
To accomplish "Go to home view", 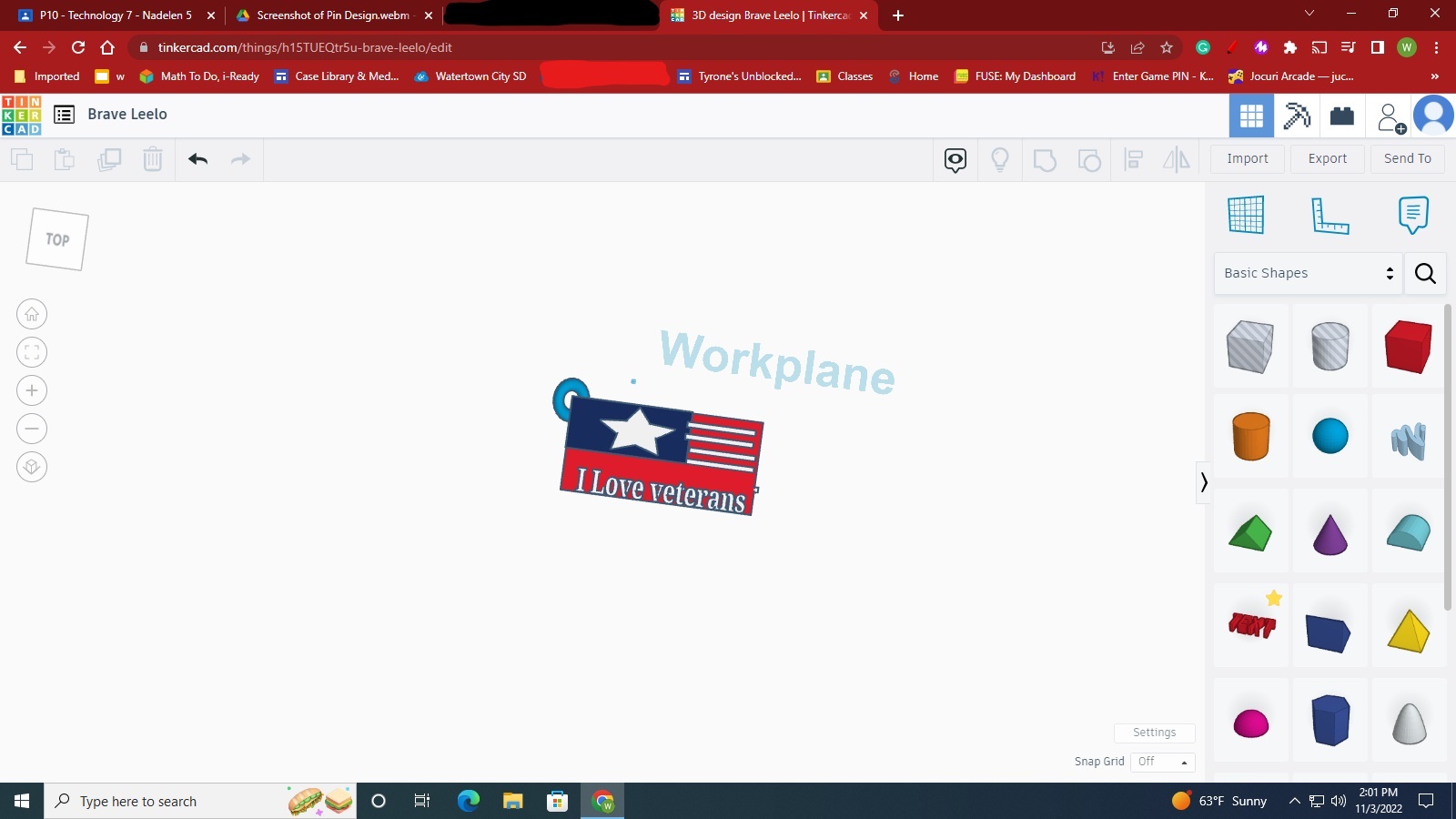I will click(x=32, y=315).
